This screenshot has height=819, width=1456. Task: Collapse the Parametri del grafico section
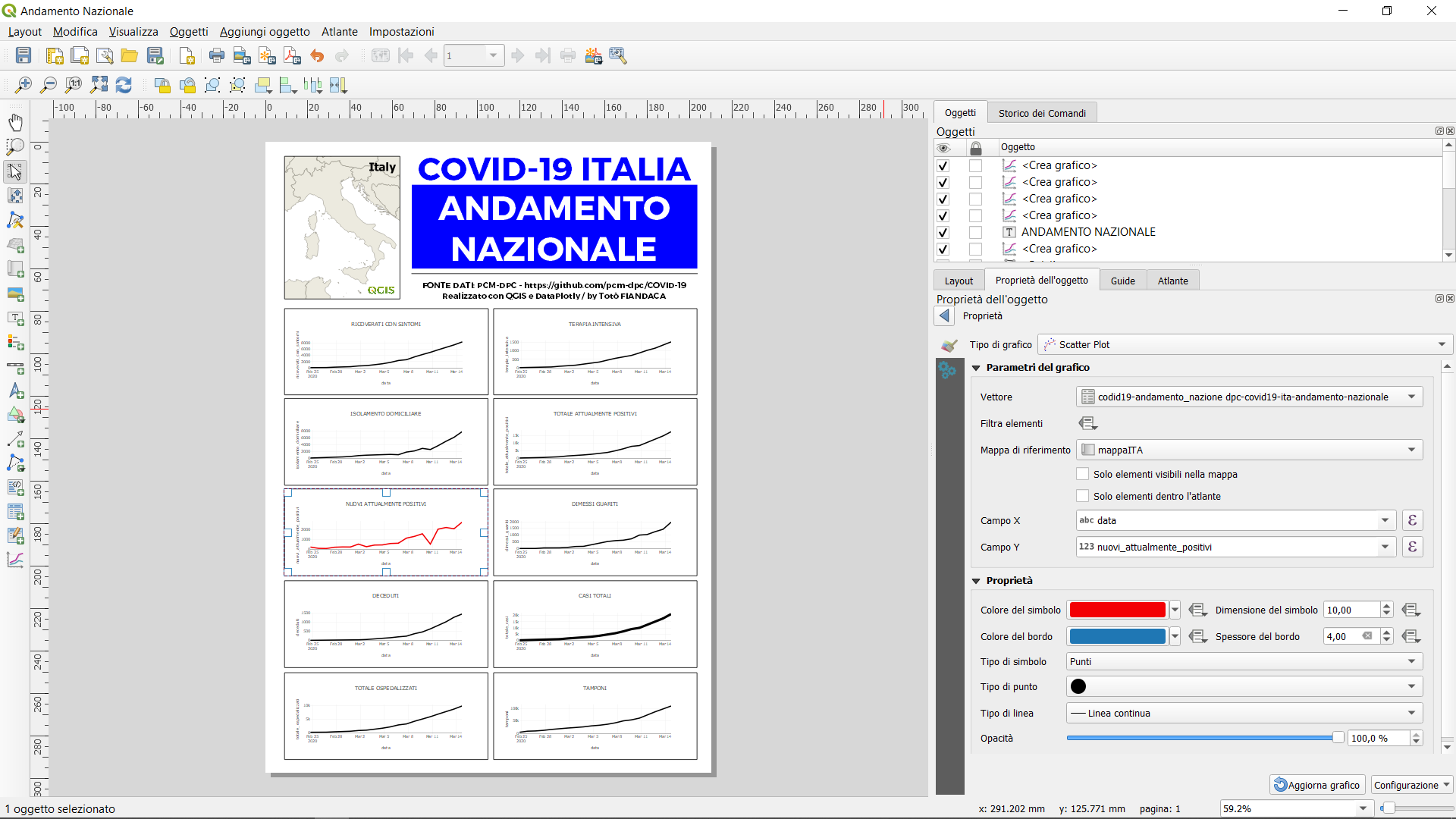click(976, 368)
